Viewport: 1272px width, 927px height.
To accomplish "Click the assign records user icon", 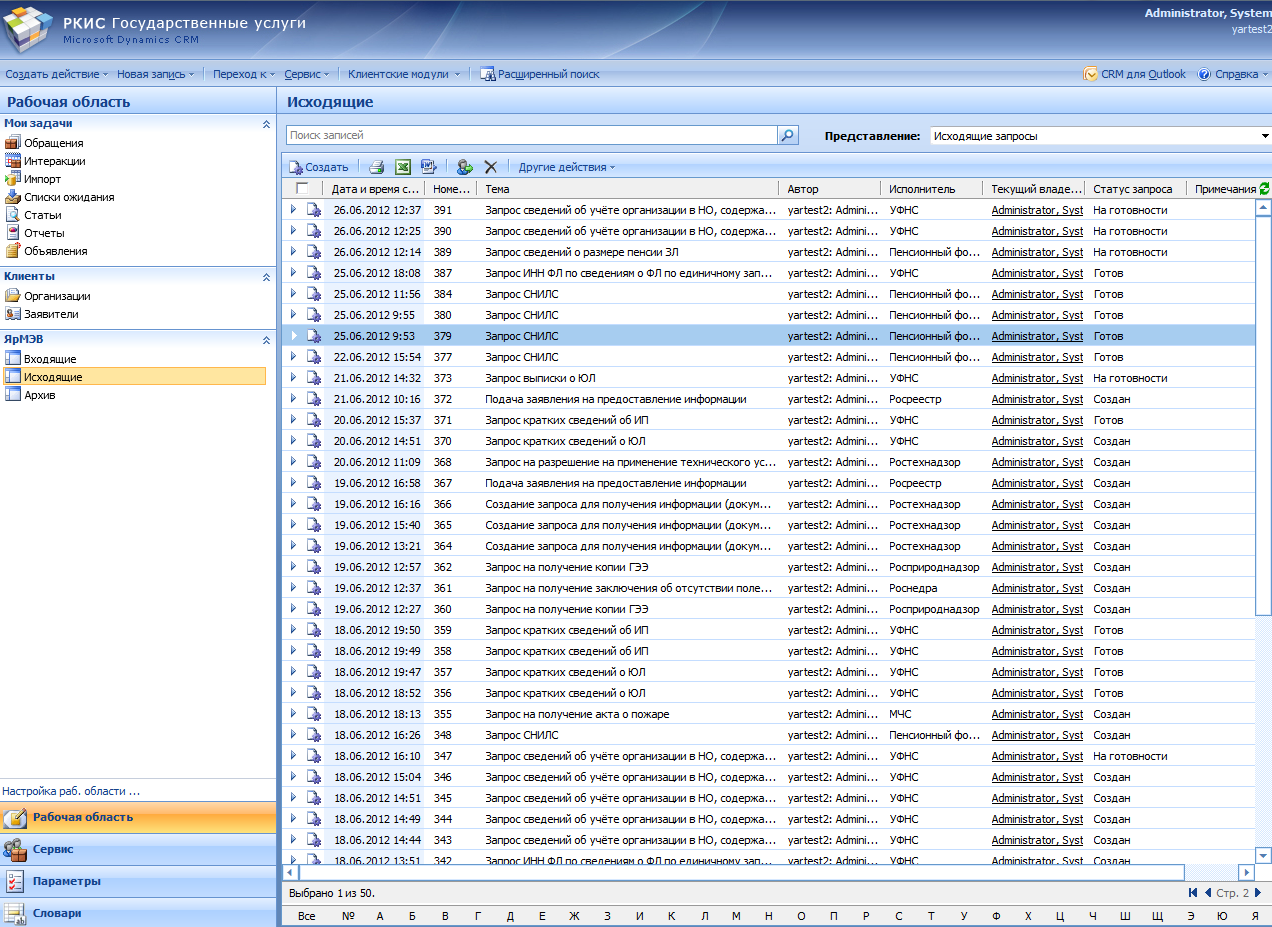I will [464, 167].
